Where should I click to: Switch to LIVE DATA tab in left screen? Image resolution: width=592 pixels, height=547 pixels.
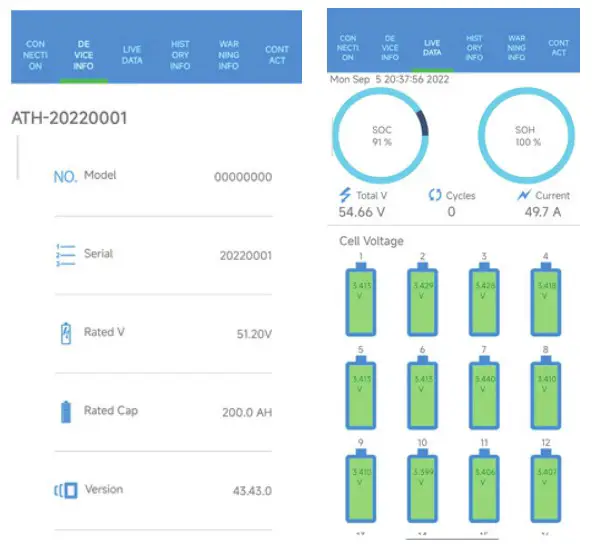[x=132, y=55]
